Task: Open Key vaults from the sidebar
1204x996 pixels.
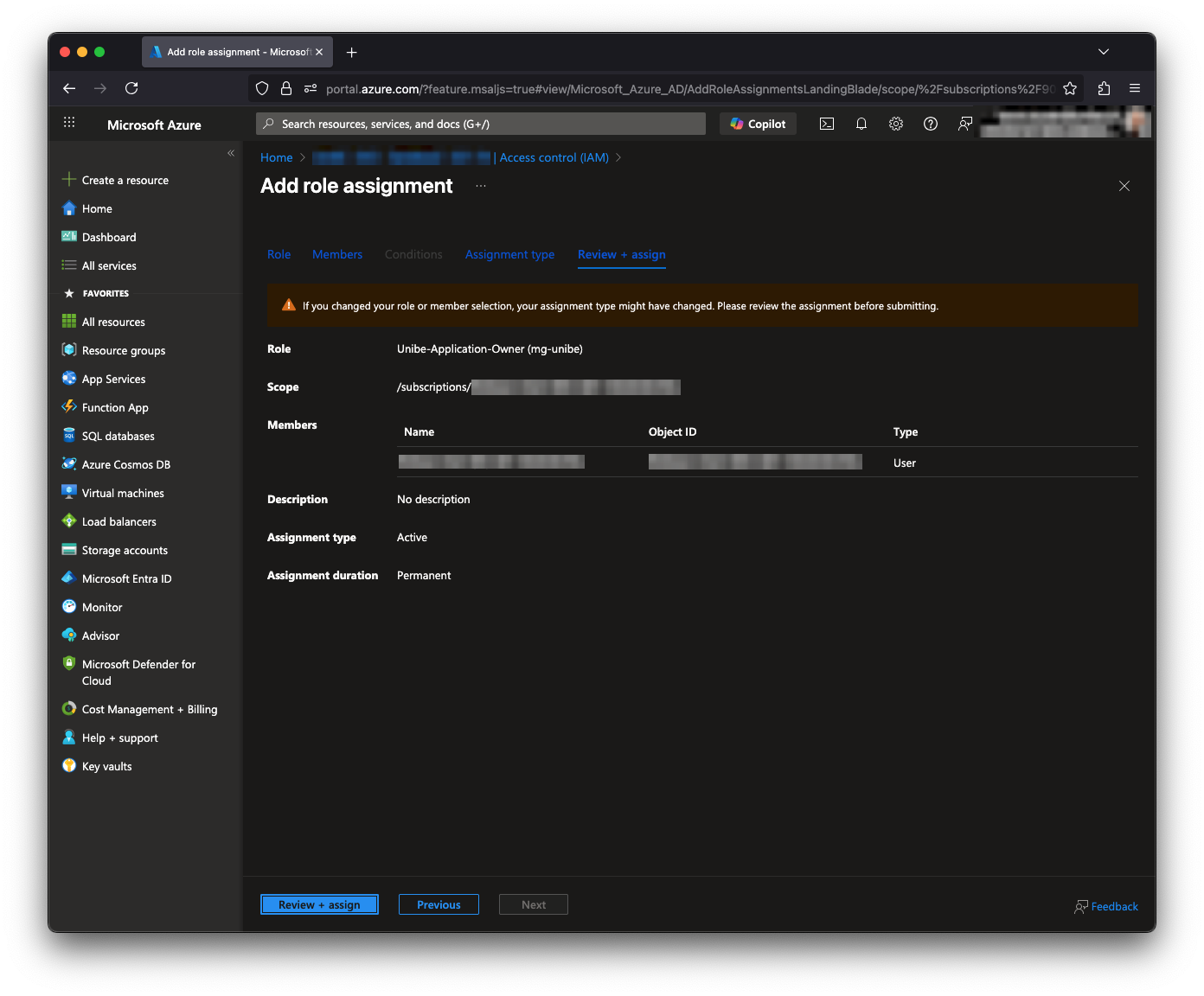Action: click(x=106, y=766)
